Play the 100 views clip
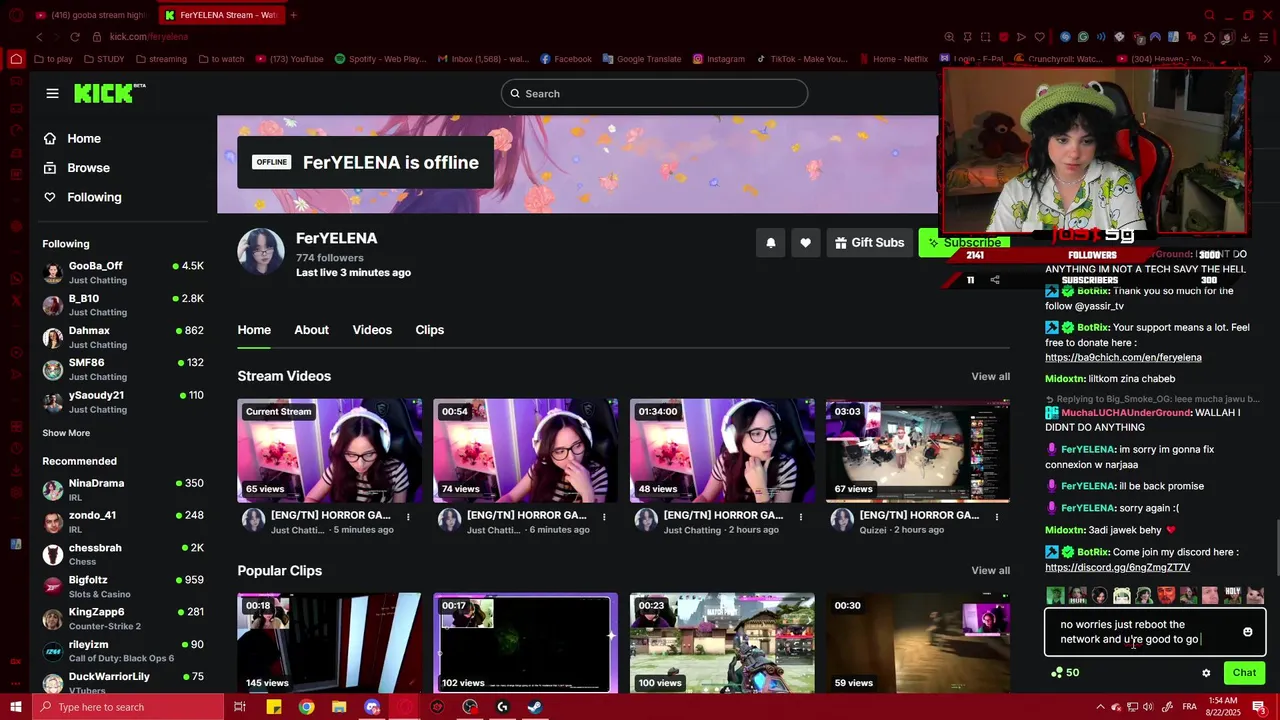 point(722,643)
